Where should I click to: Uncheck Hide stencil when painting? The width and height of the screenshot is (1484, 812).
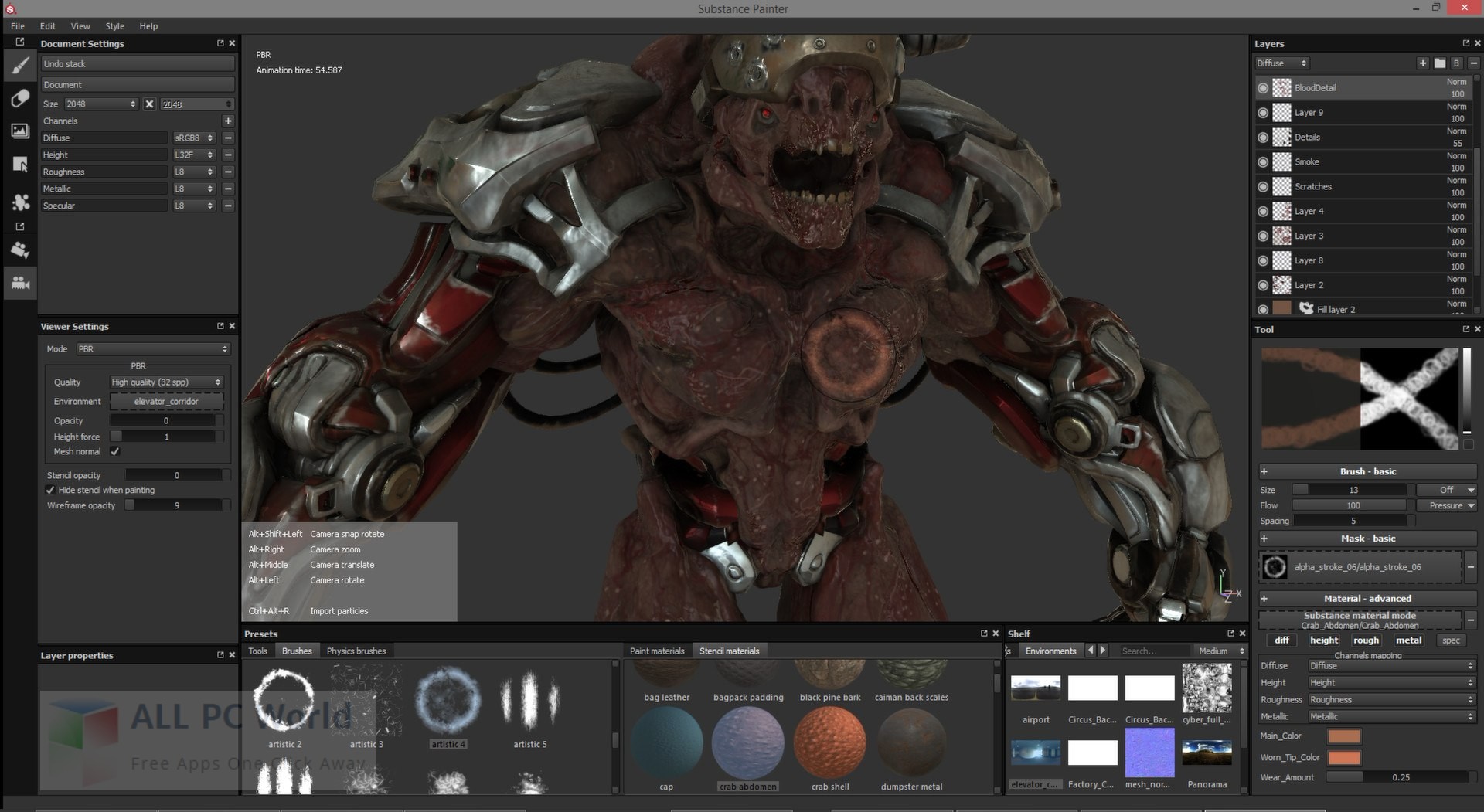pos(50,491)
